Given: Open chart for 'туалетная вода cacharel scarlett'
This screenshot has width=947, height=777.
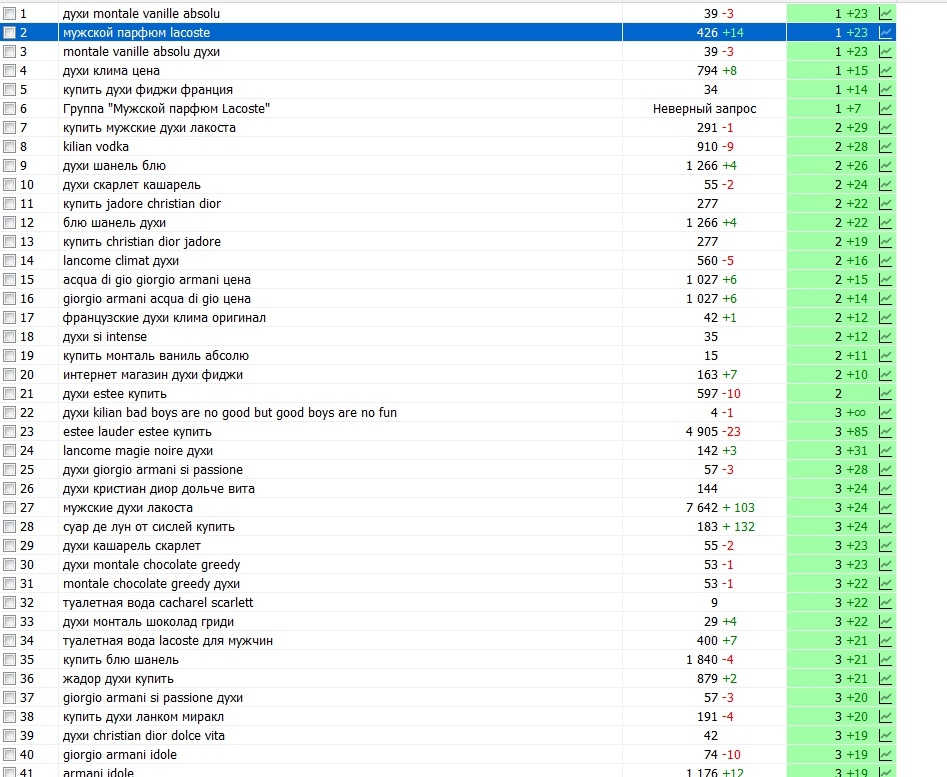Looking at the screenshot, I should point(885,603).
